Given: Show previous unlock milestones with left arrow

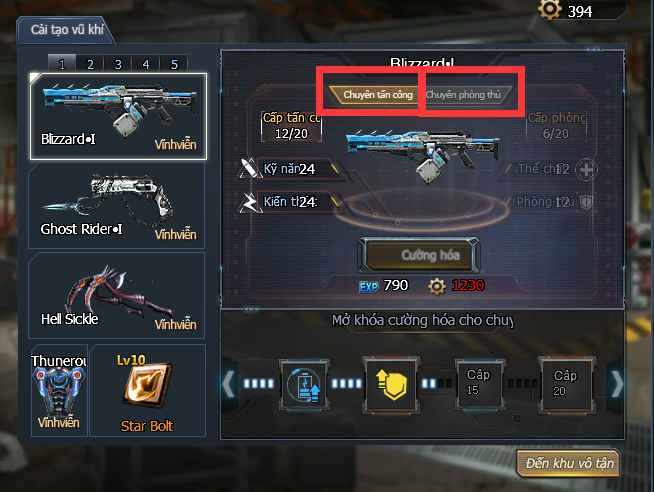Looking at the screenshot, I should coord(228,384).
